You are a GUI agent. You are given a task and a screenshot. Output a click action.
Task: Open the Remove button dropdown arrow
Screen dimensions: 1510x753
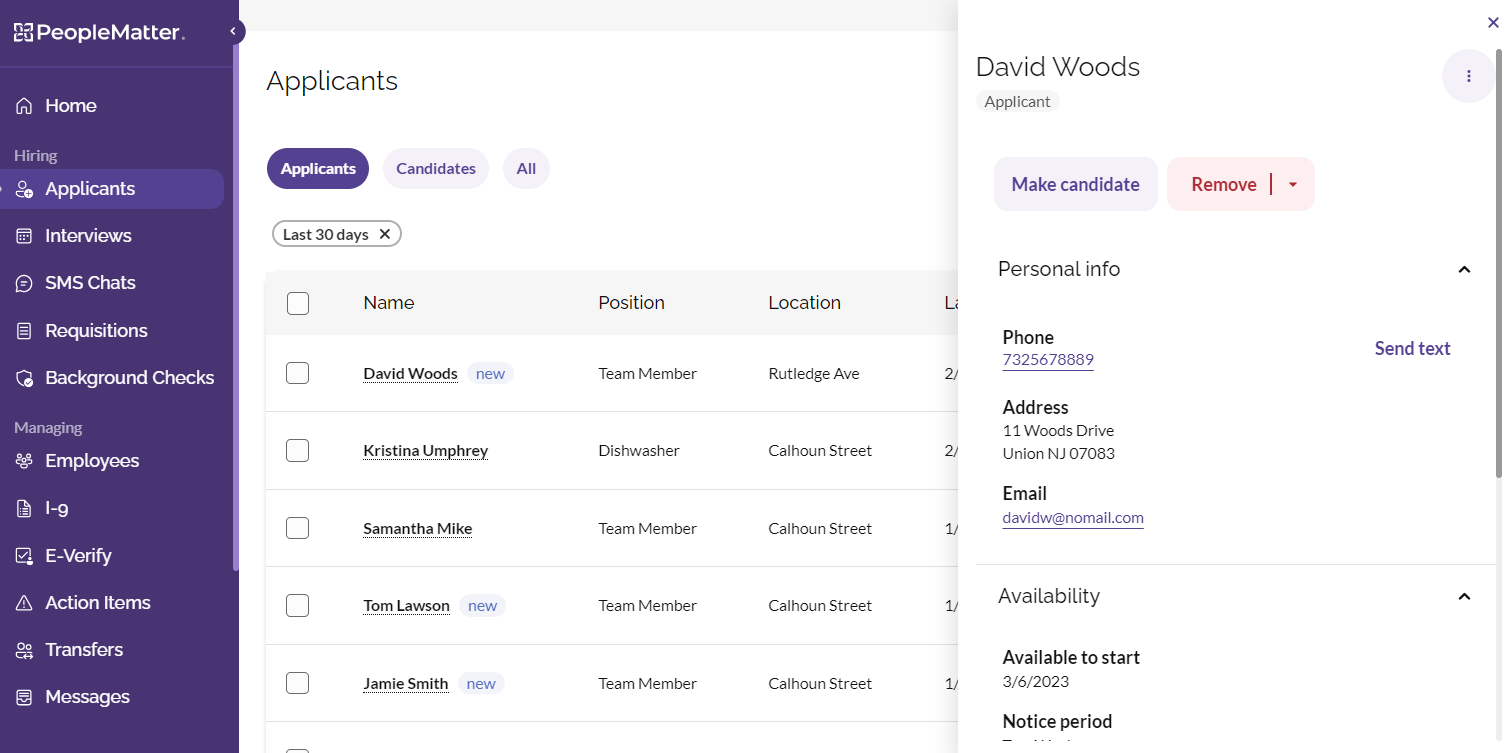1292,185
